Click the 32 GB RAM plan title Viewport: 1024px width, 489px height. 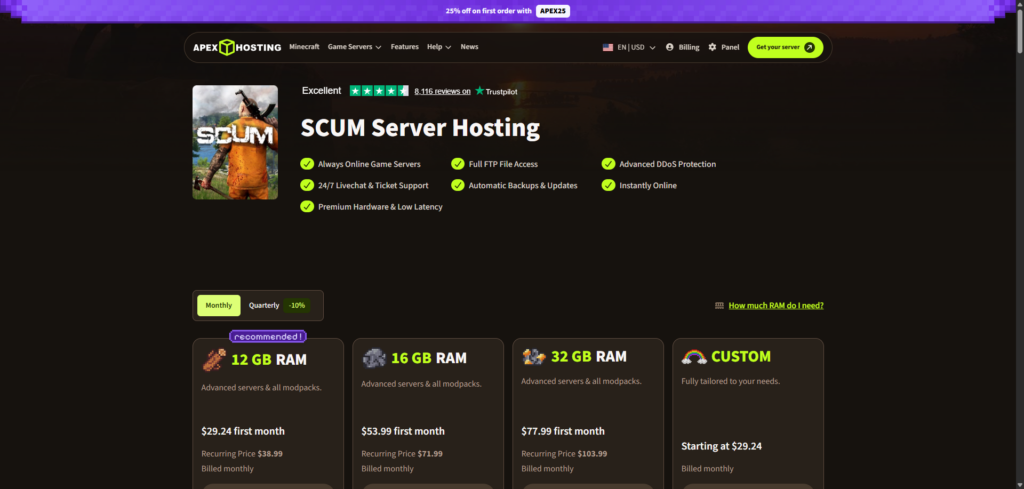tap(589, 356)
